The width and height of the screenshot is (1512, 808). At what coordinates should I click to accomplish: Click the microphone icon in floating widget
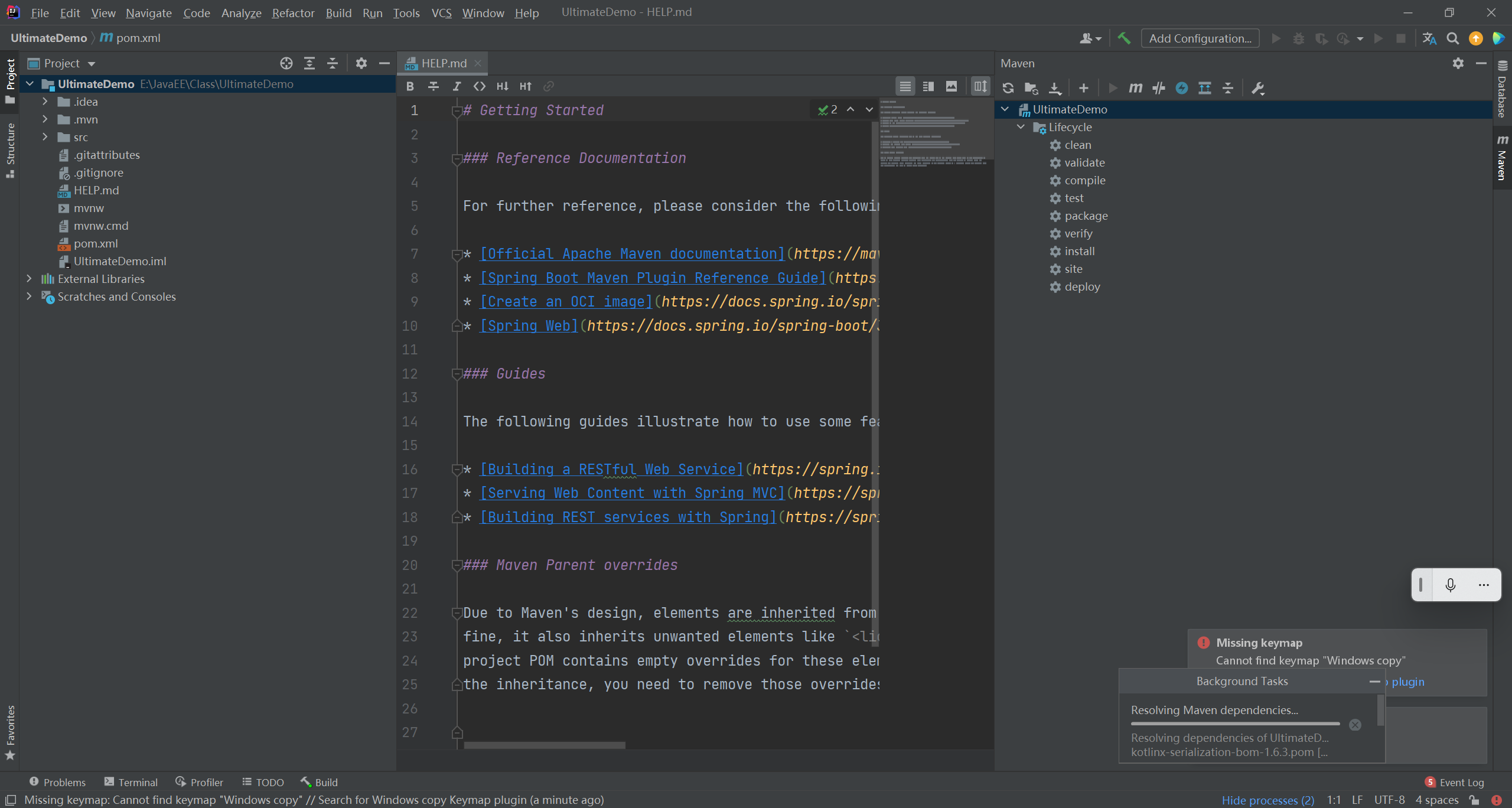1451,585
